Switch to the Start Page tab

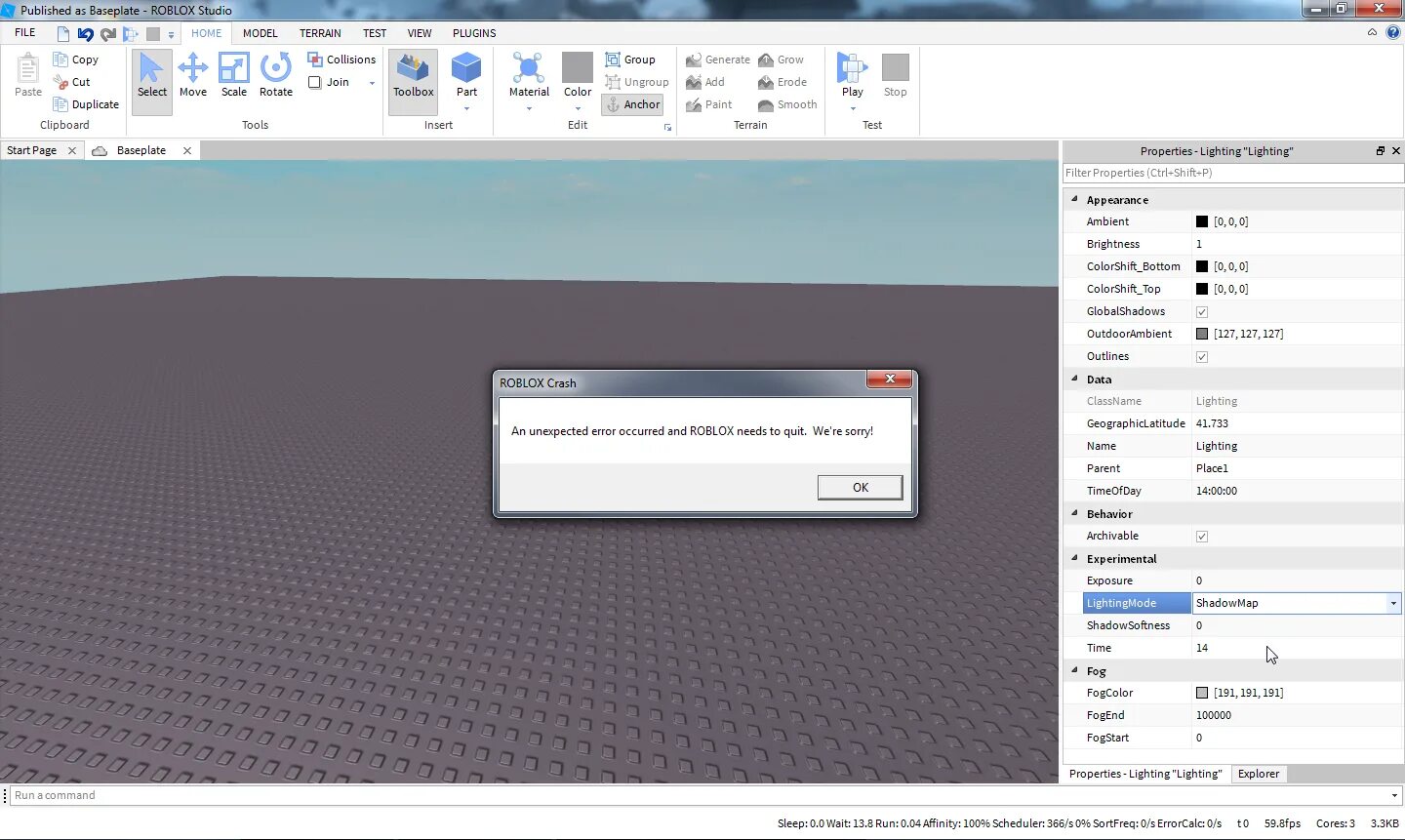click(x=31, y=150)
